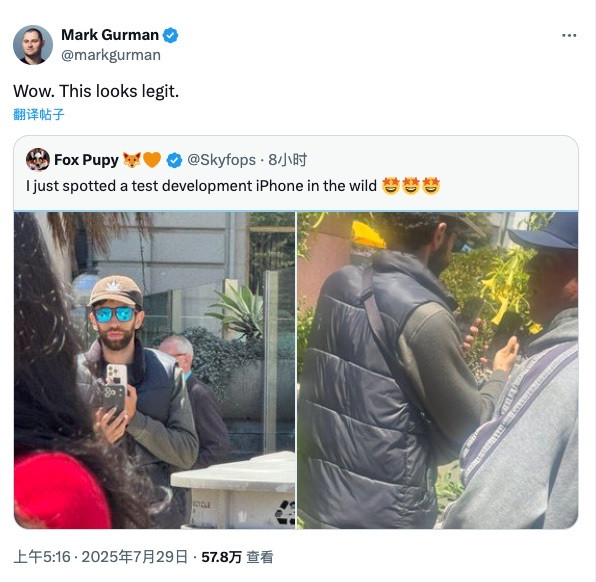Open the right photo of man in vest
The width and height of the screenshot is (596, 582).
point(437,370)
